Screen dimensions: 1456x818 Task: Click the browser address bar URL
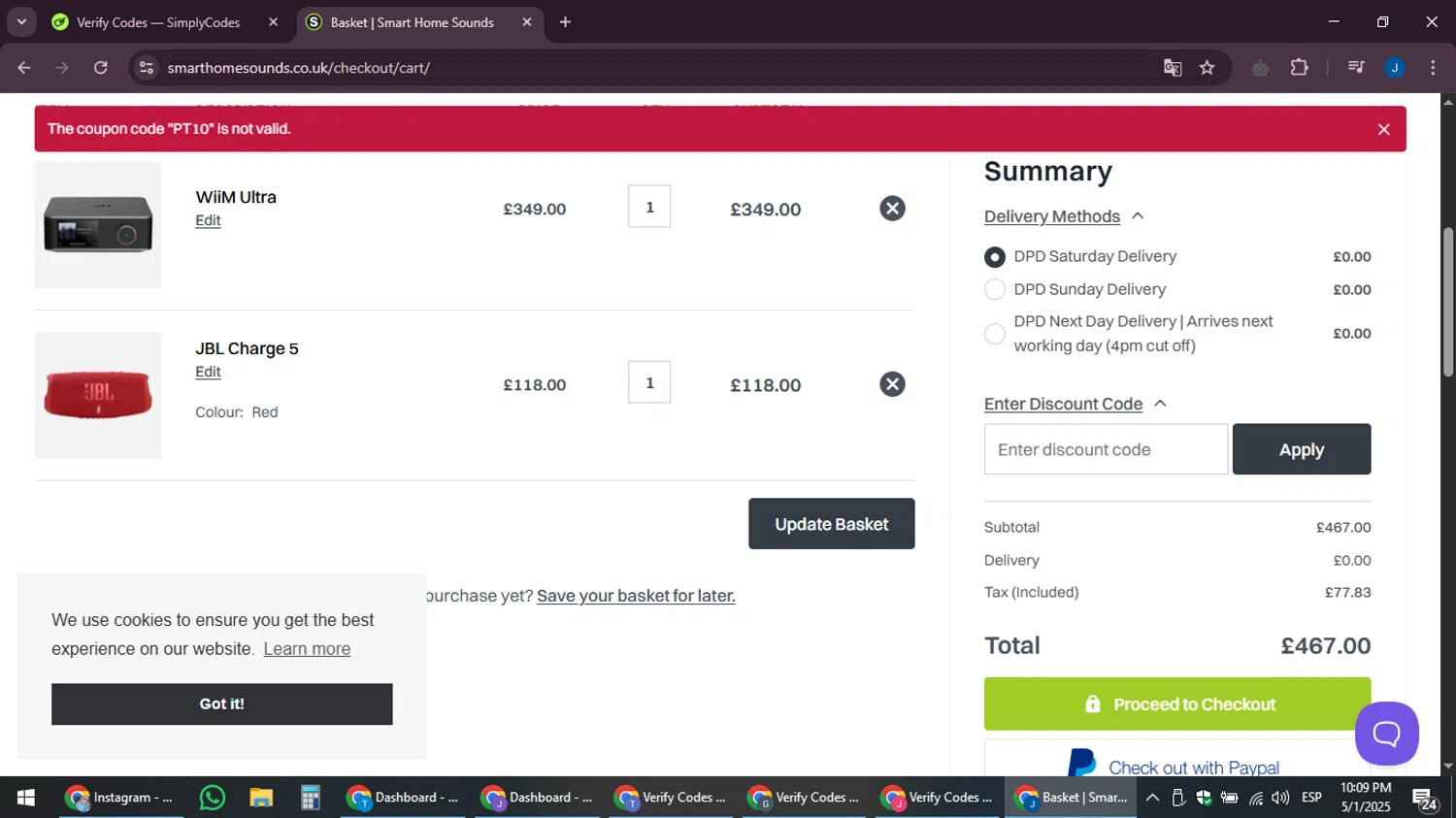[x=299, y=68]
